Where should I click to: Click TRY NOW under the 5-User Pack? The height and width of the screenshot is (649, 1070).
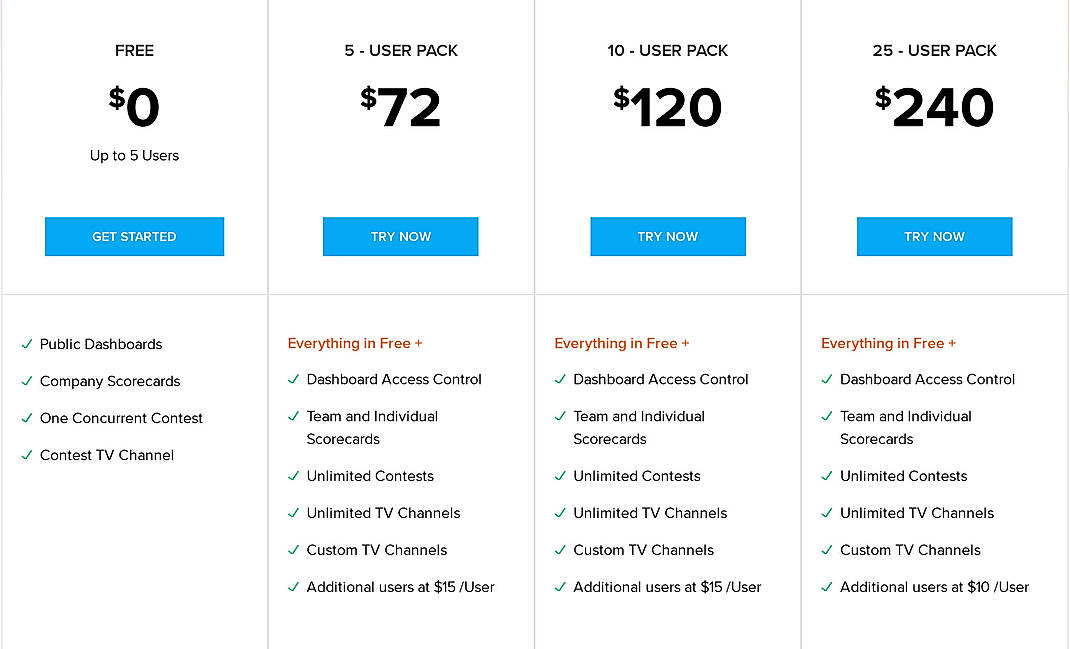pyautogui.click(x=400, y=236)
